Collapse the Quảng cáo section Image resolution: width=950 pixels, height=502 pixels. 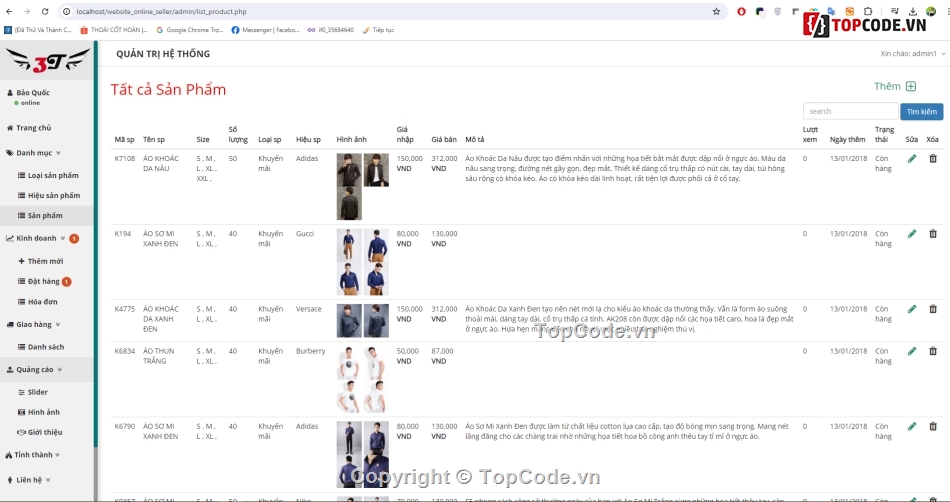pyautogui.click(x=35, y=369)
